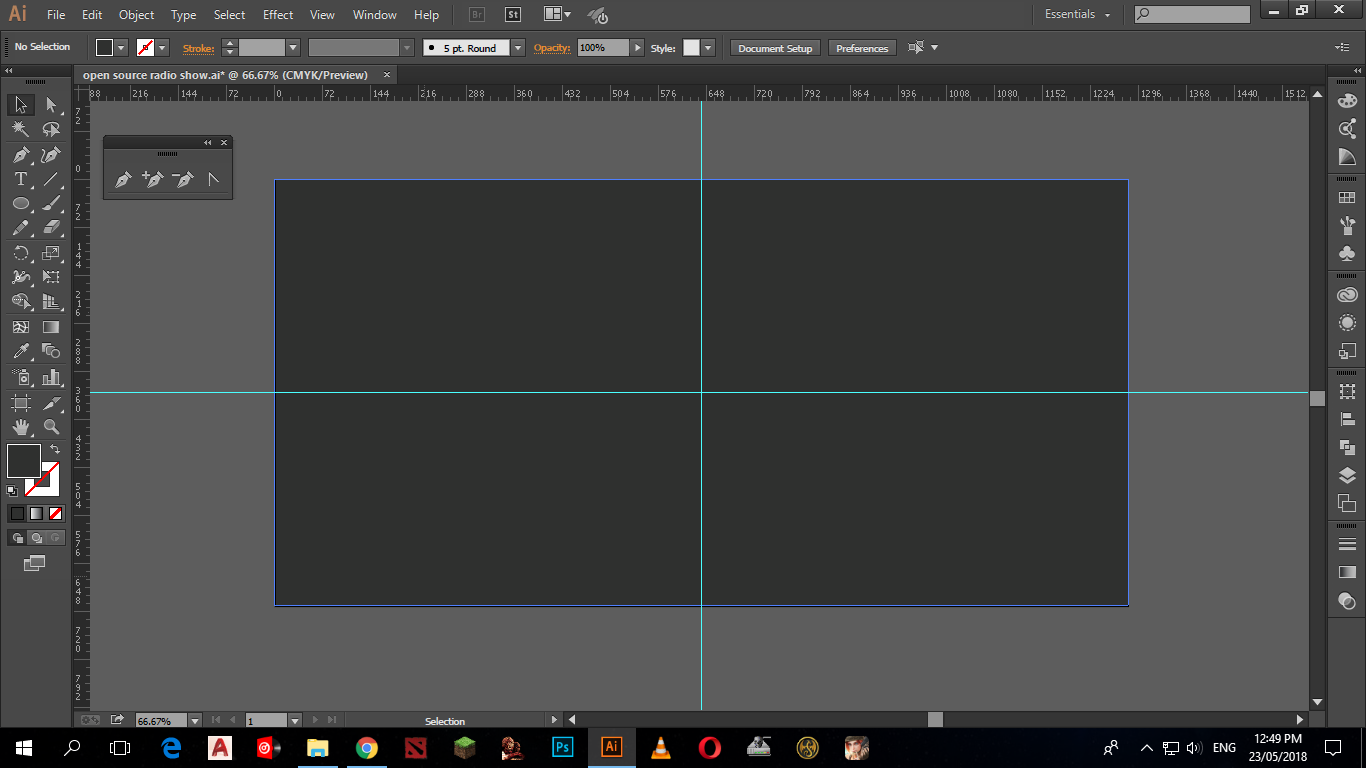Click the large Fill color swatch
Screen dimensions: 1366x768
23,461
